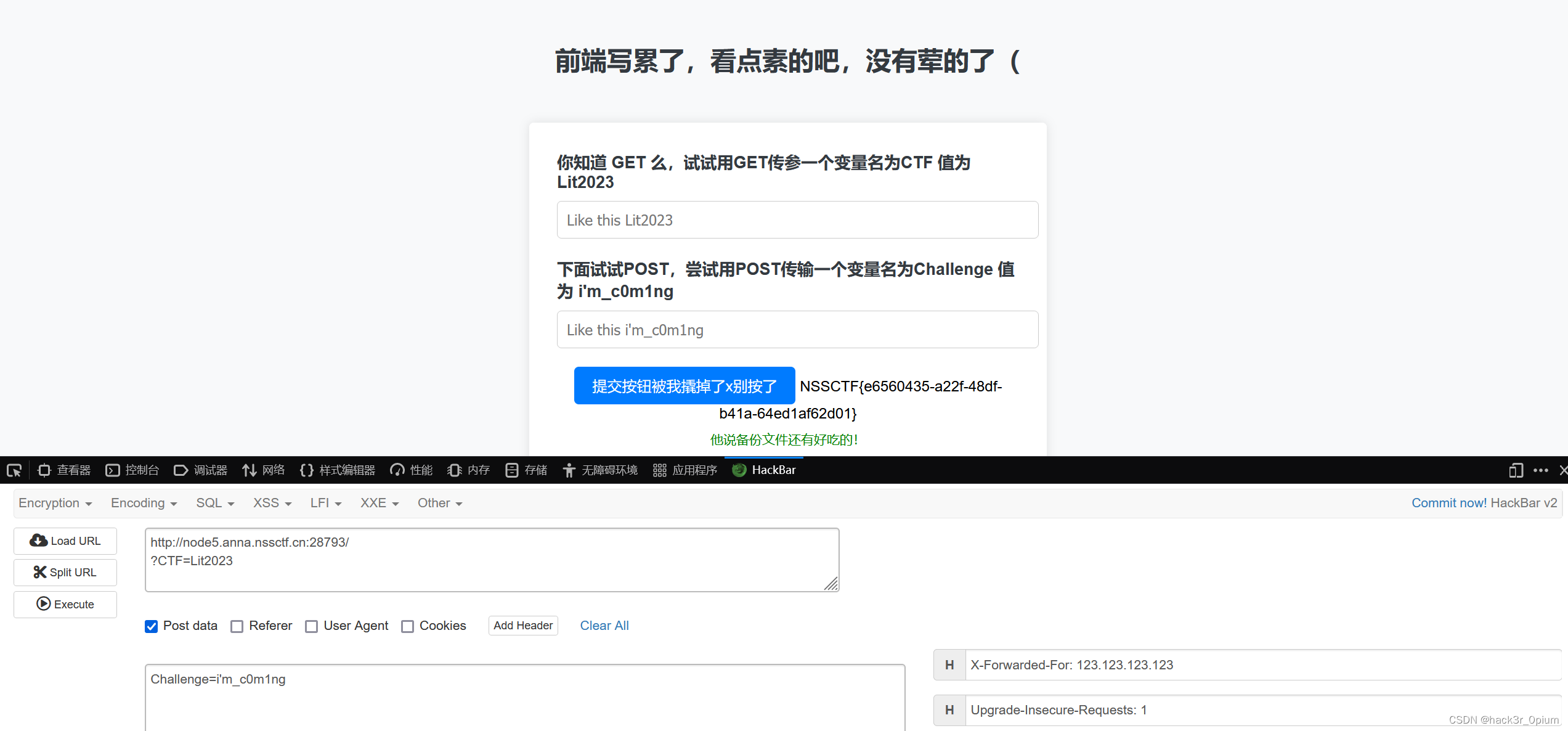The height and width of the screenshot is (731, 1568).
Task: Open the 调试器 (Debugger) panel
Action: [200, 470]
